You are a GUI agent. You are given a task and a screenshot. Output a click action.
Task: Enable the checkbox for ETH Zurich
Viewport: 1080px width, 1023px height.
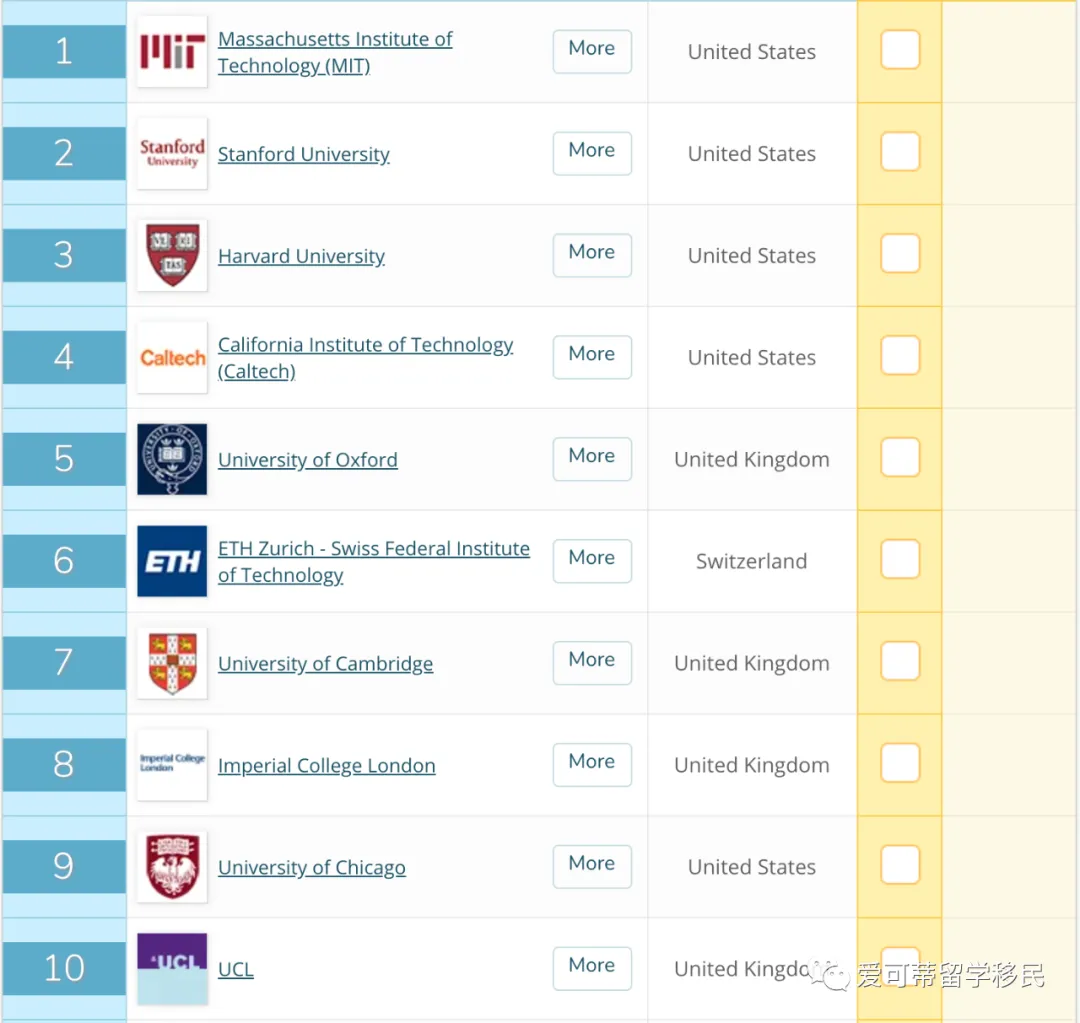pos(900,559)
